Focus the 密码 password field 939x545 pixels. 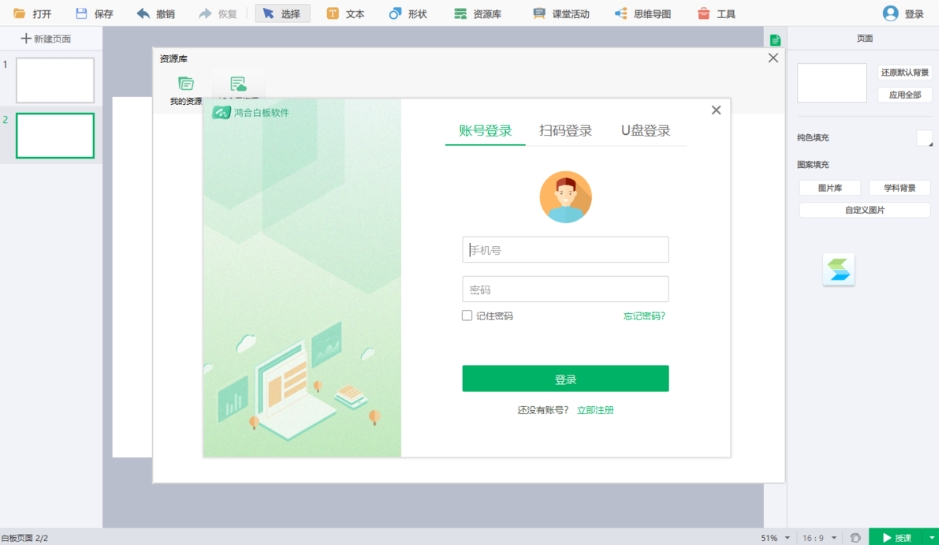[565, 289]
